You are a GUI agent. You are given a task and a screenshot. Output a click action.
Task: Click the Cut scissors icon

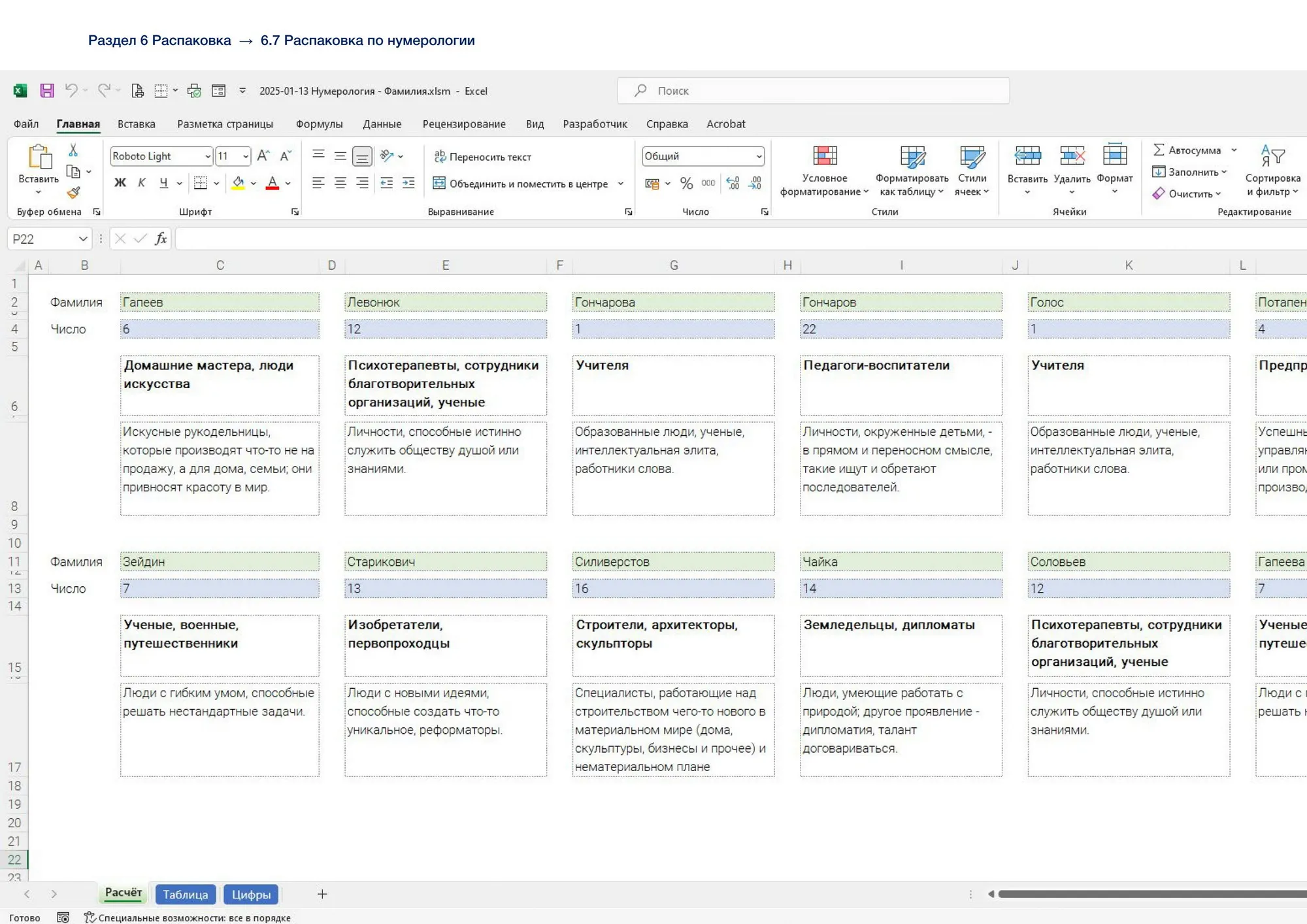click(x=73, y=151)
